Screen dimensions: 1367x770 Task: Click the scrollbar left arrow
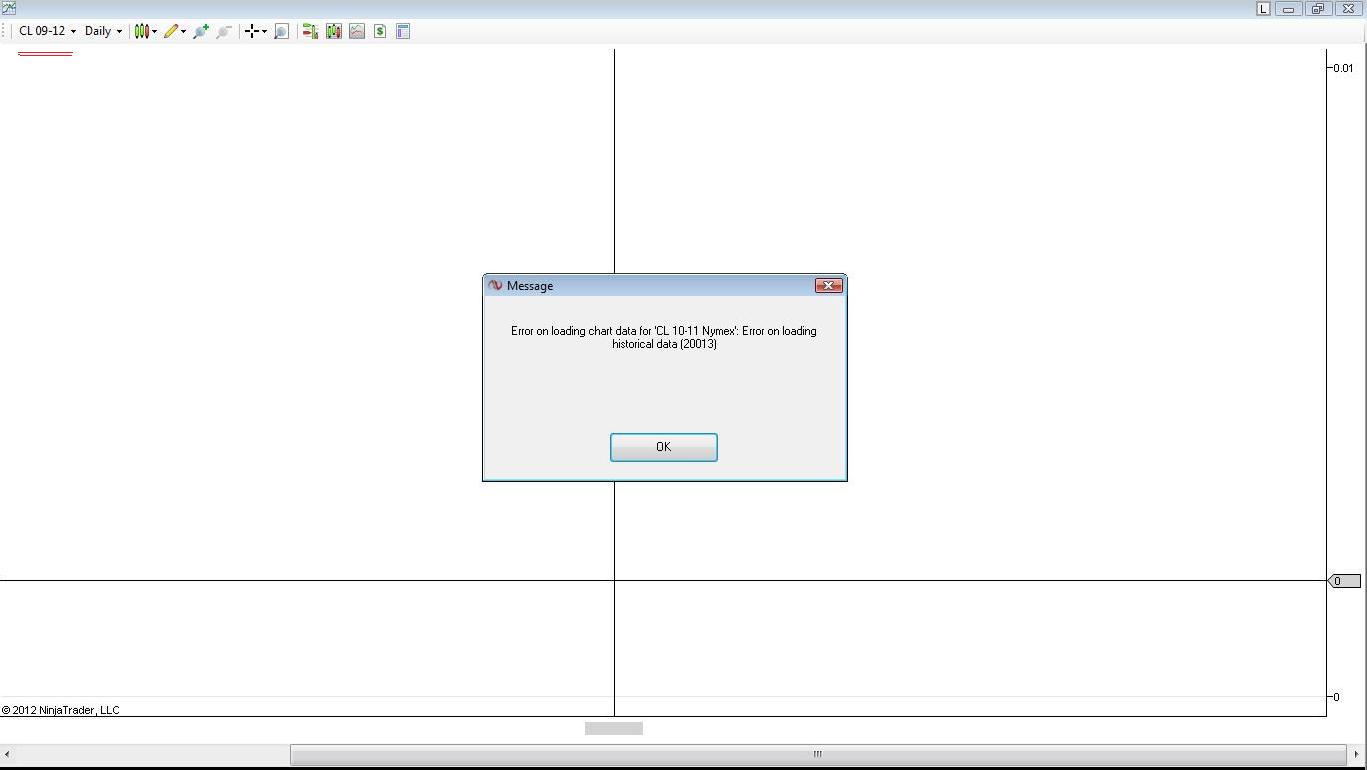click(8, 754)
